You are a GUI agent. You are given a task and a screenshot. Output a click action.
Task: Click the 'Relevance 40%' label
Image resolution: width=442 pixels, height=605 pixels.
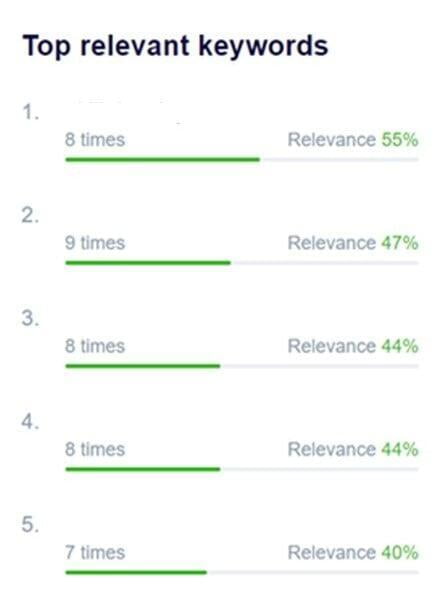tap(353, 553)
